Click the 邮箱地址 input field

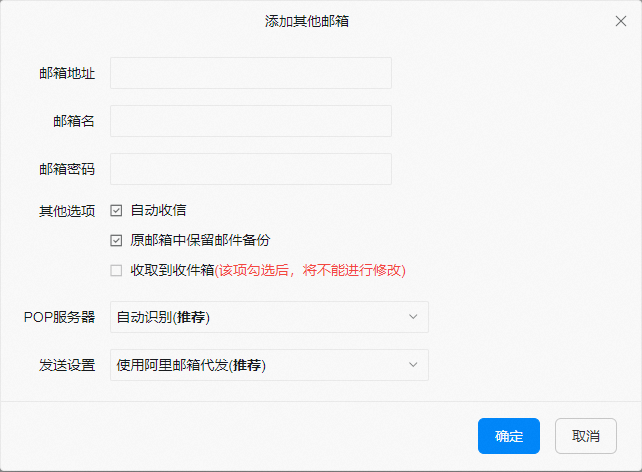(250, 73)
